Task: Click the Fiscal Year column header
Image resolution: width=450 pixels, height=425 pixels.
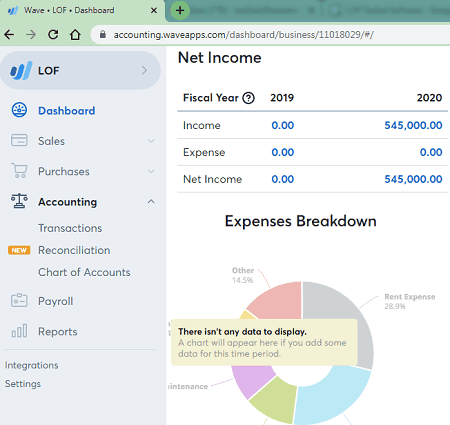Action: [x=211, y=98]
